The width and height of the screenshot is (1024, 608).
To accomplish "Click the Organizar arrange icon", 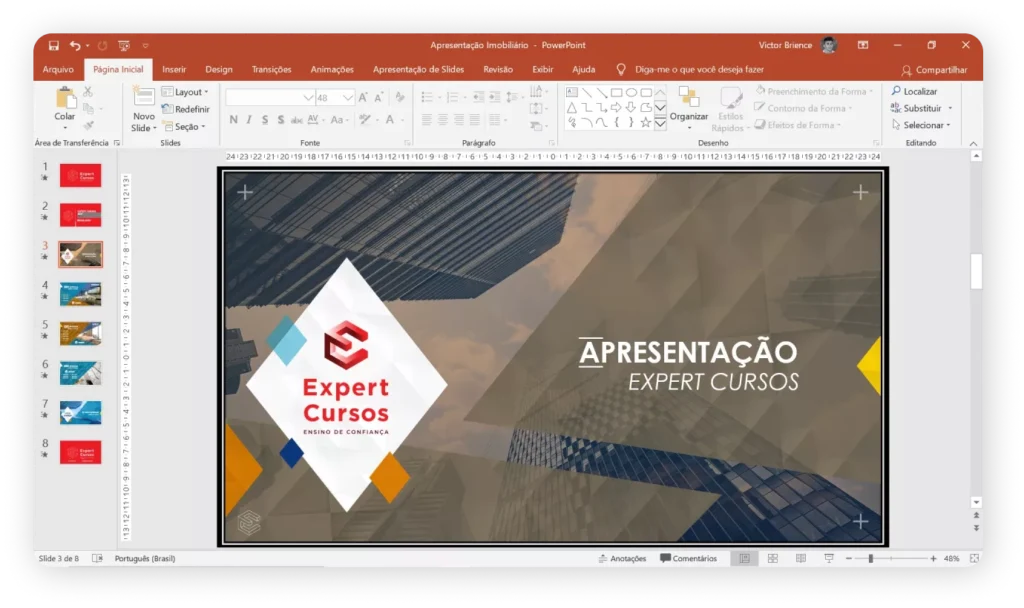I will tap(688, 98).
